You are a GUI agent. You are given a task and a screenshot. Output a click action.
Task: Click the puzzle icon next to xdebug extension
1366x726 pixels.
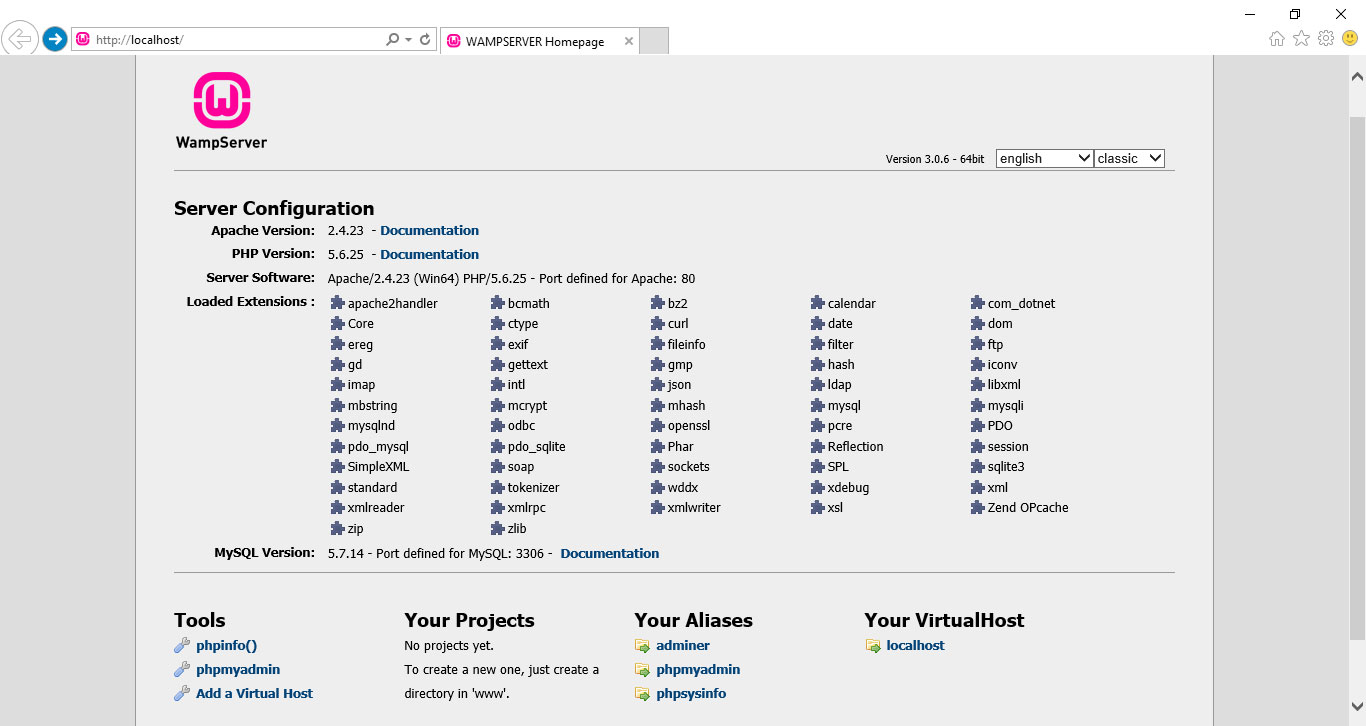click(819, 488)
